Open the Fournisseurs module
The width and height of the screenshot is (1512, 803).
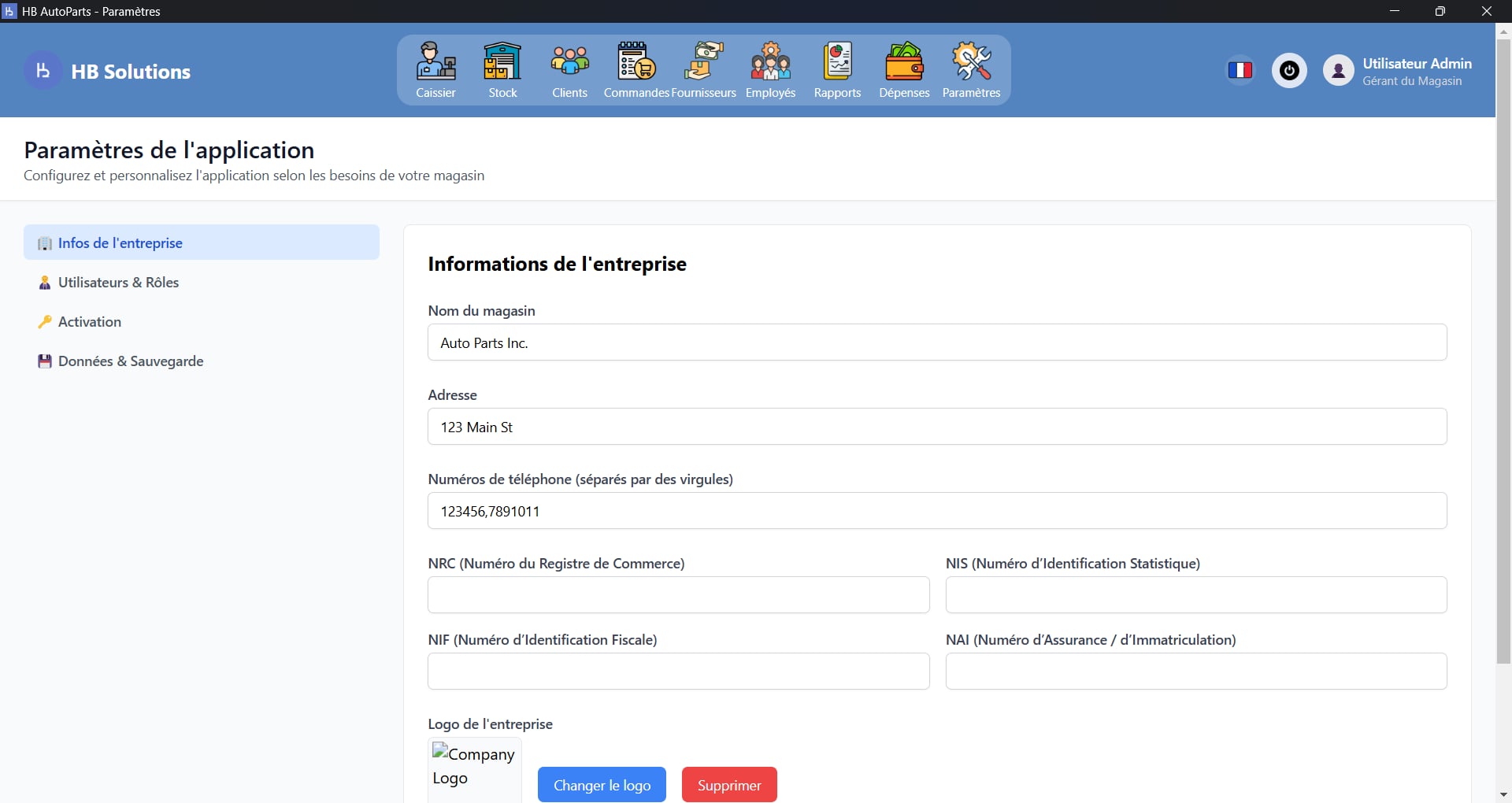pyautogui.click(x=704, y=70)
